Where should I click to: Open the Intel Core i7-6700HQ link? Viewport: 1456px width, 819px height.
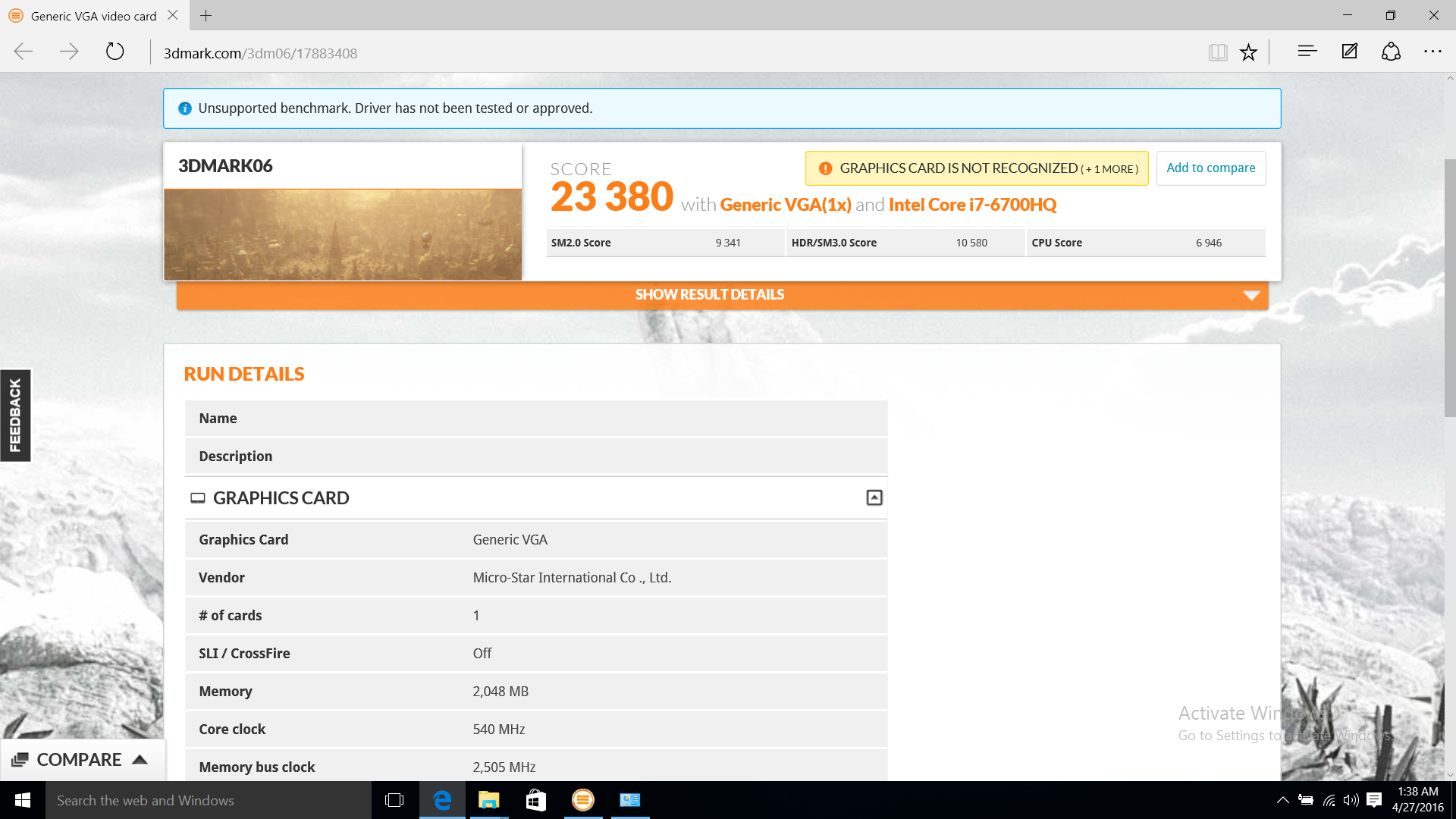coord(972,205)
